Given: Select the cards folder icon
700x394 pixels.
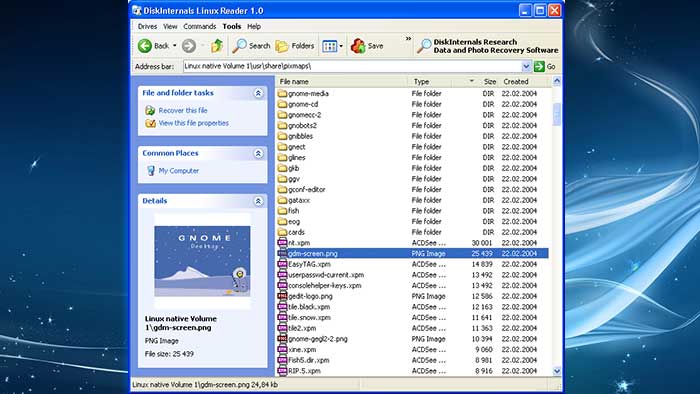Looking at the screenshot, I should pyautogui.click(x=282, y=232).
